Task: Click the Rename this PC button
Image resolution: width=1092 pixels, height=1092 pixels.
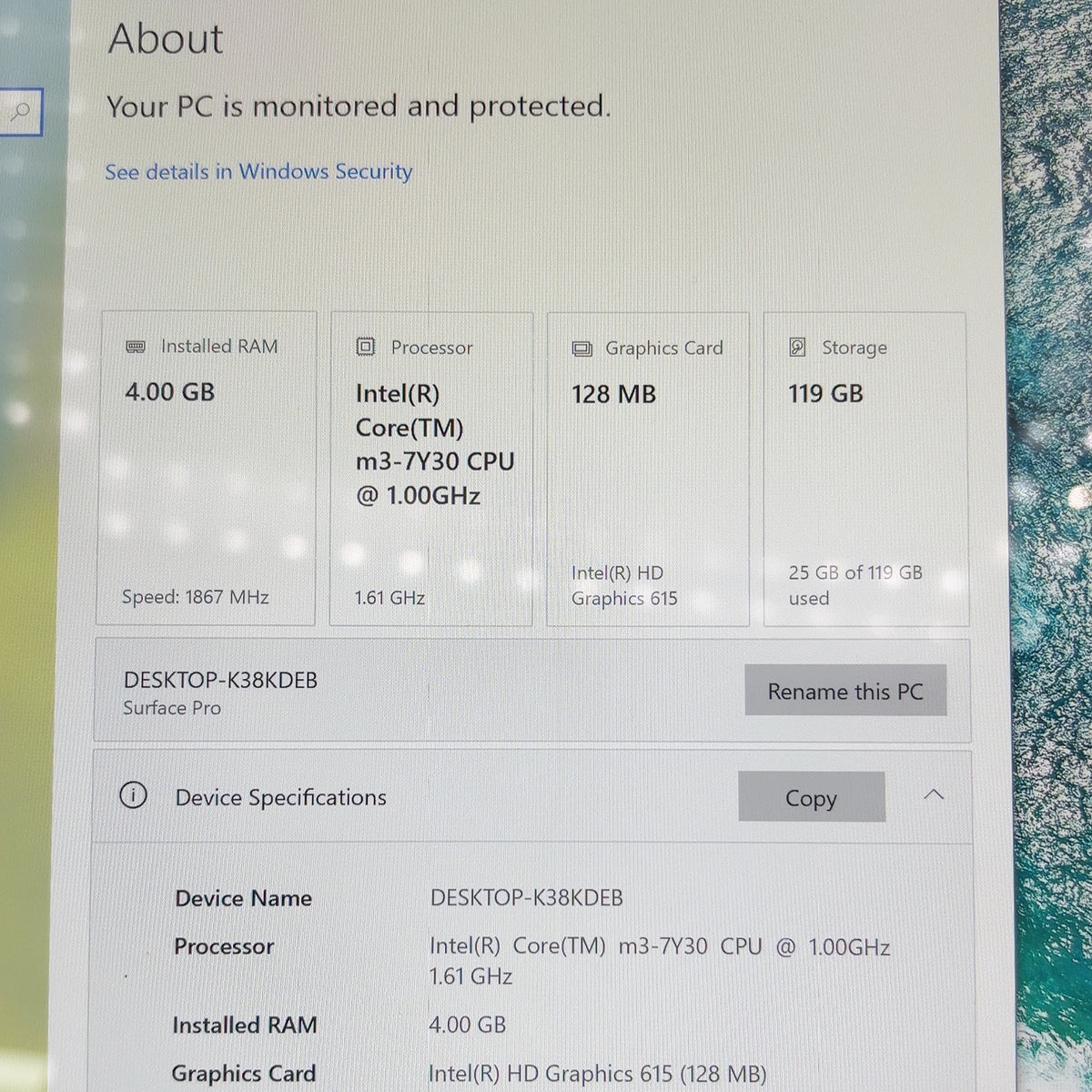Action: pyautogui.click(x=845, y=691)
